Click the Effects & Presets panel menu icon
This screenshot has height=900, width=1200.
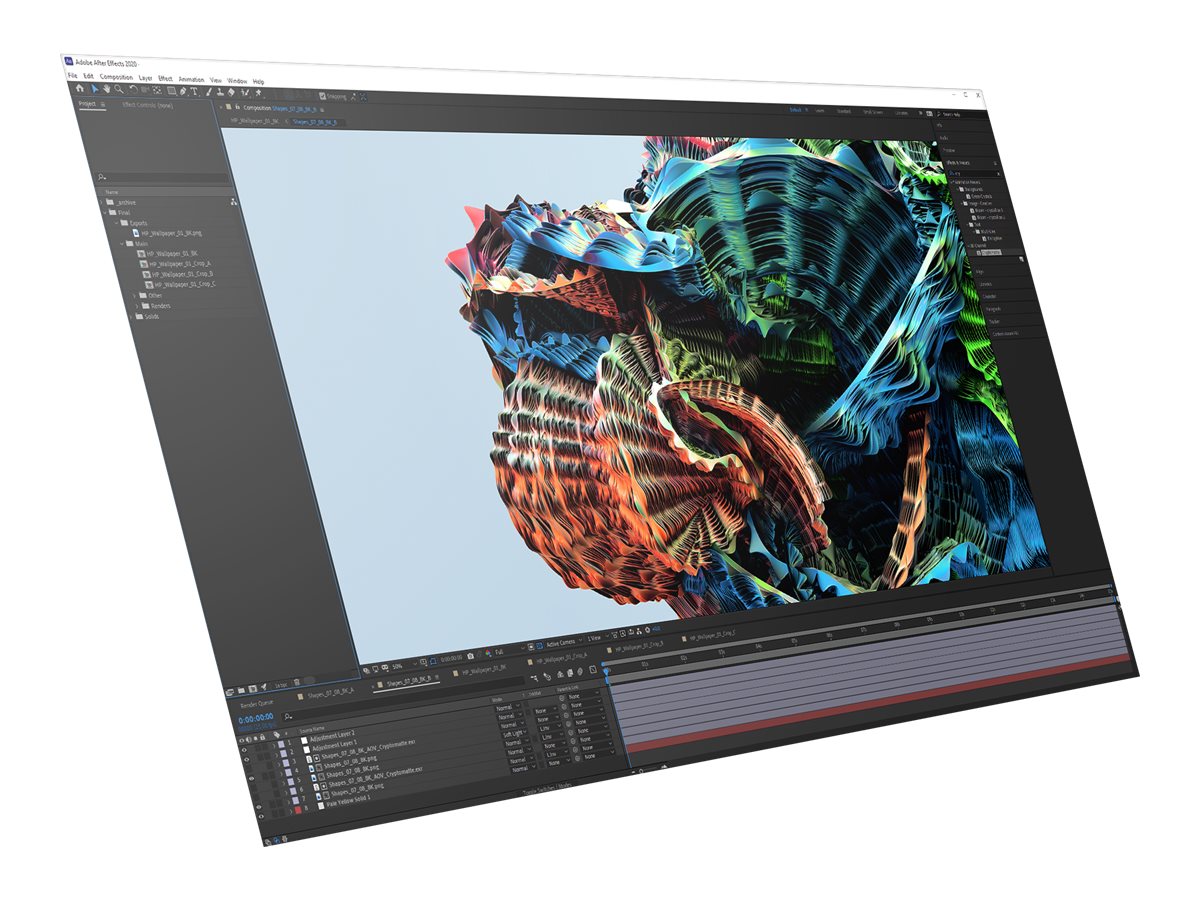995,163
